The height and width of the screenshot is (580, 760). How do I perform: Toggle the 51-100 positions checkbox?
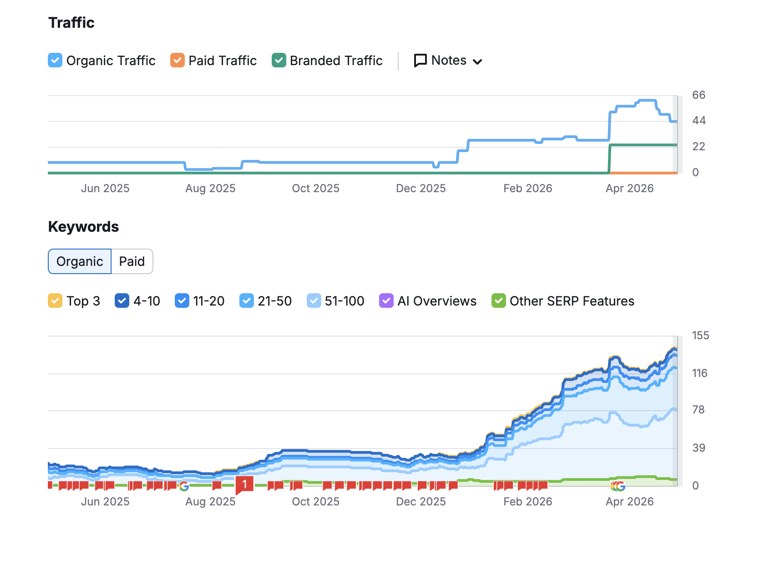(x=314, y=301)
